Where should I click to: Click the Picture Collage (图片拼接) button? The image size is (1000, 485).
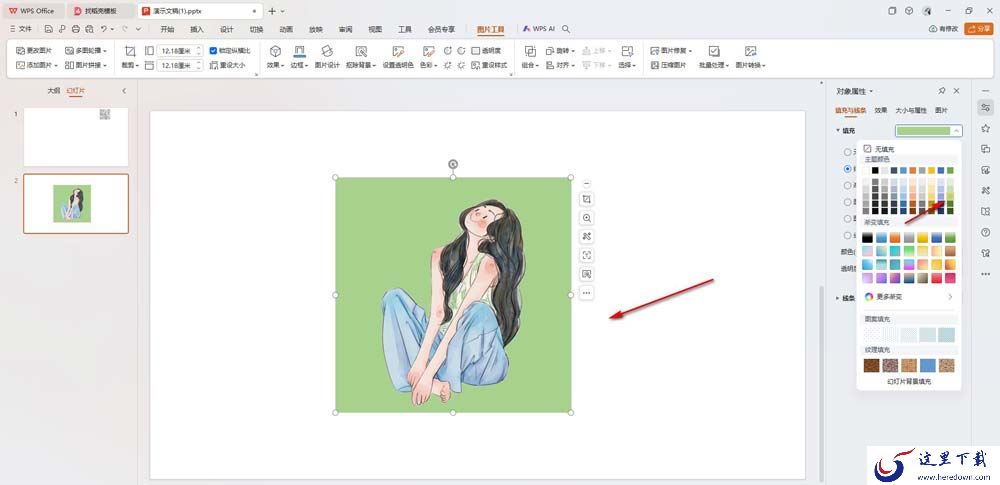(x=86, y=65)
